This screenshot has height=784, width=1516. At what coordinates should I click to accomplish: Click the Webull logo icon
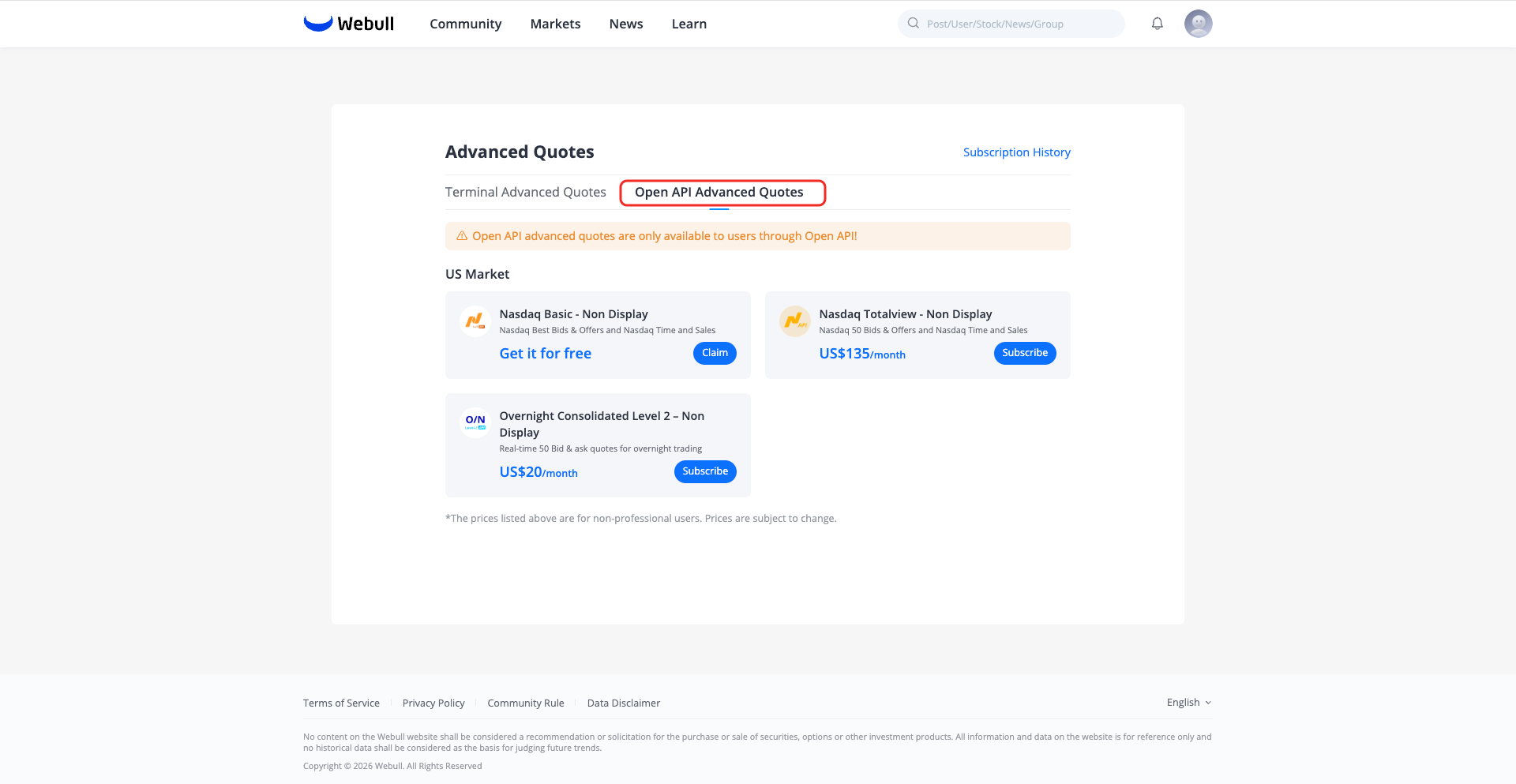(318, 23)
